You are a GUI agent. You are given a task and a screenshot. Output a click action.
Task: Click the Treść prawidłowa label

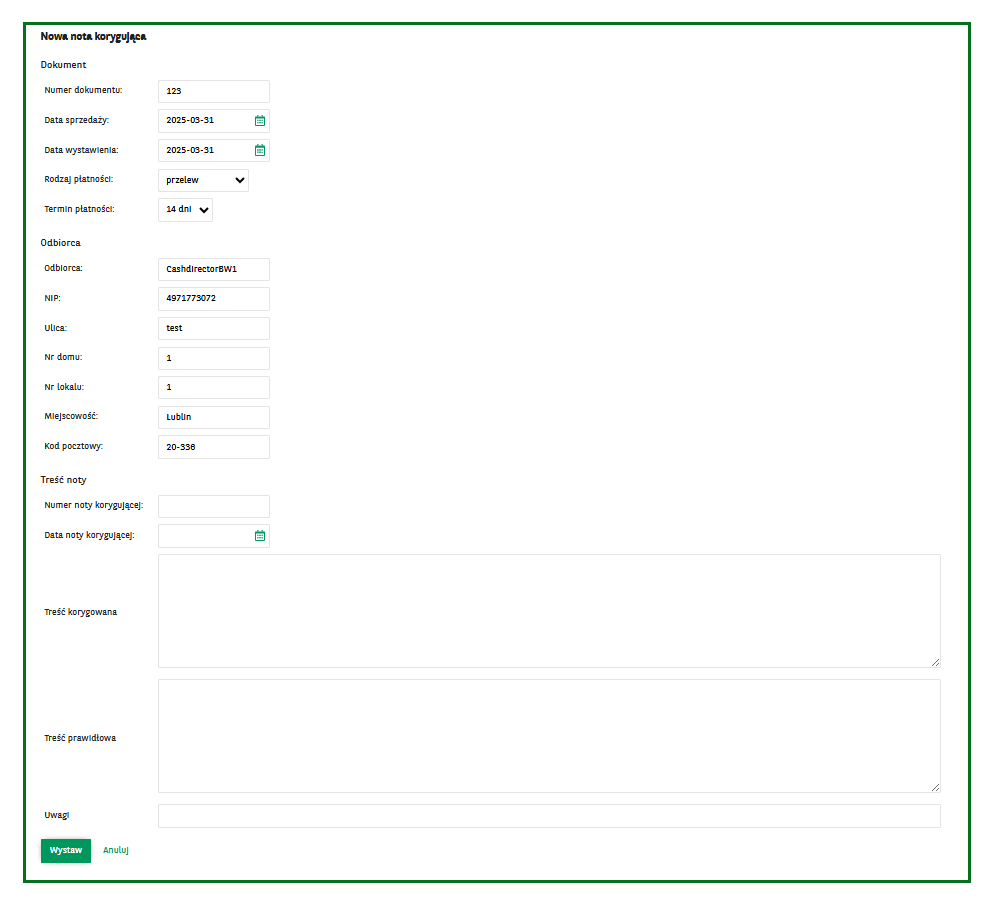[80, 738]
